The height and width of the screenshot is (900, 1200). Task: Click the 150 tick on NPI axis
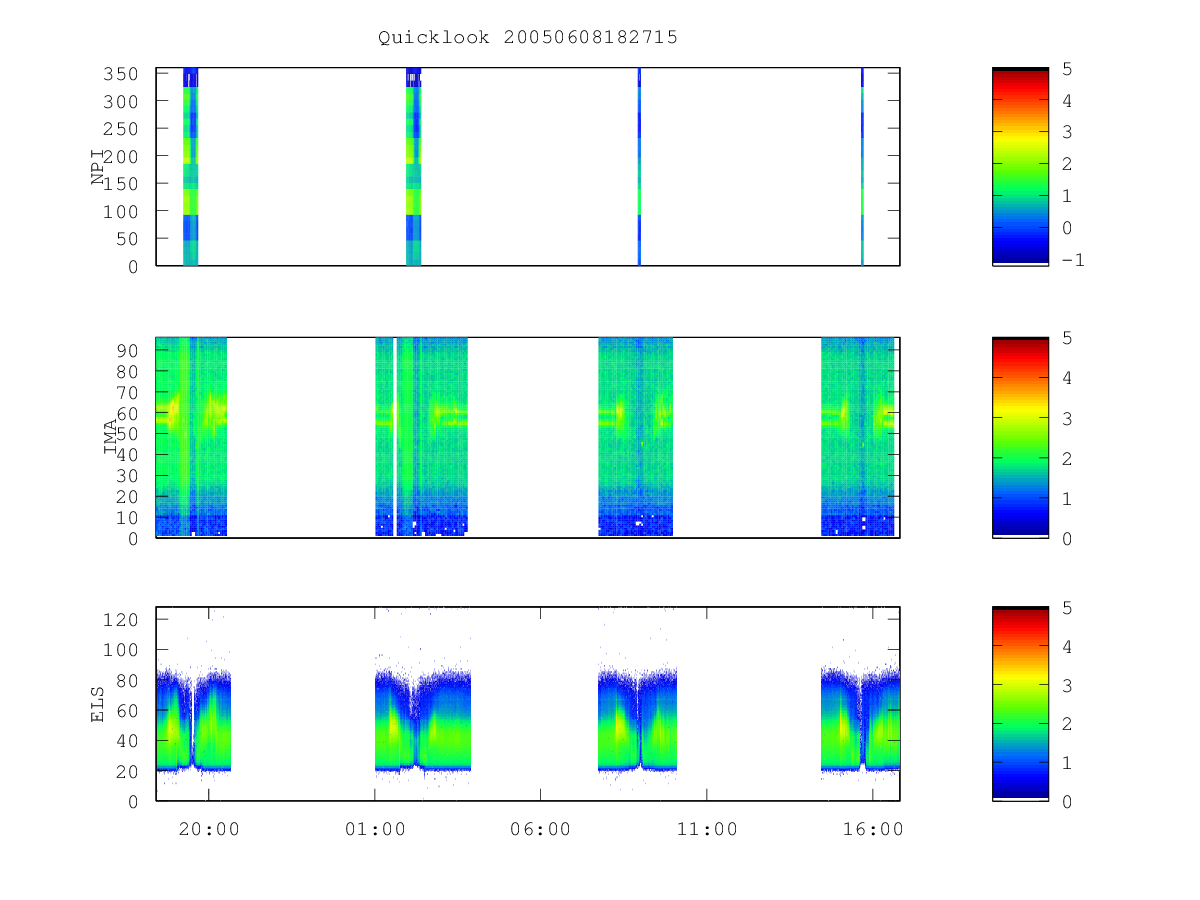pos(121,184)
